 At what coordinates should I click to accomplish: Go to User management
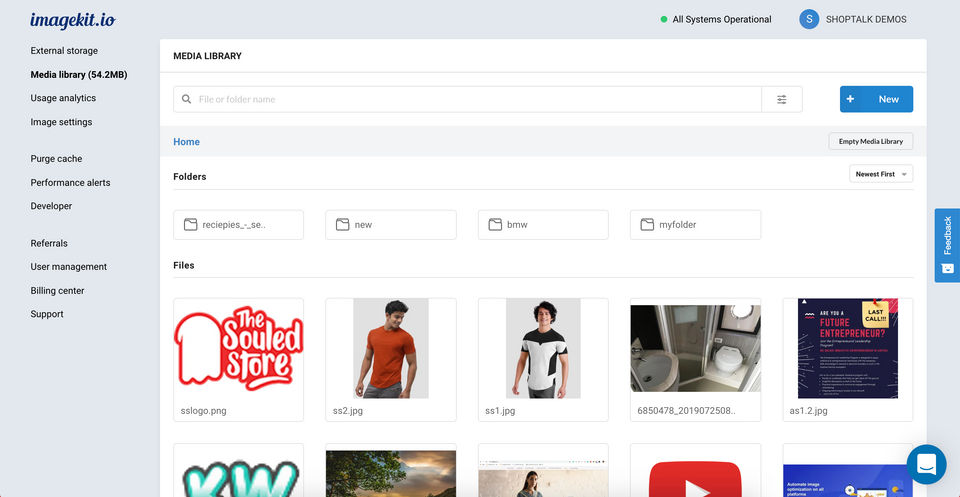(x=69, y=267)
